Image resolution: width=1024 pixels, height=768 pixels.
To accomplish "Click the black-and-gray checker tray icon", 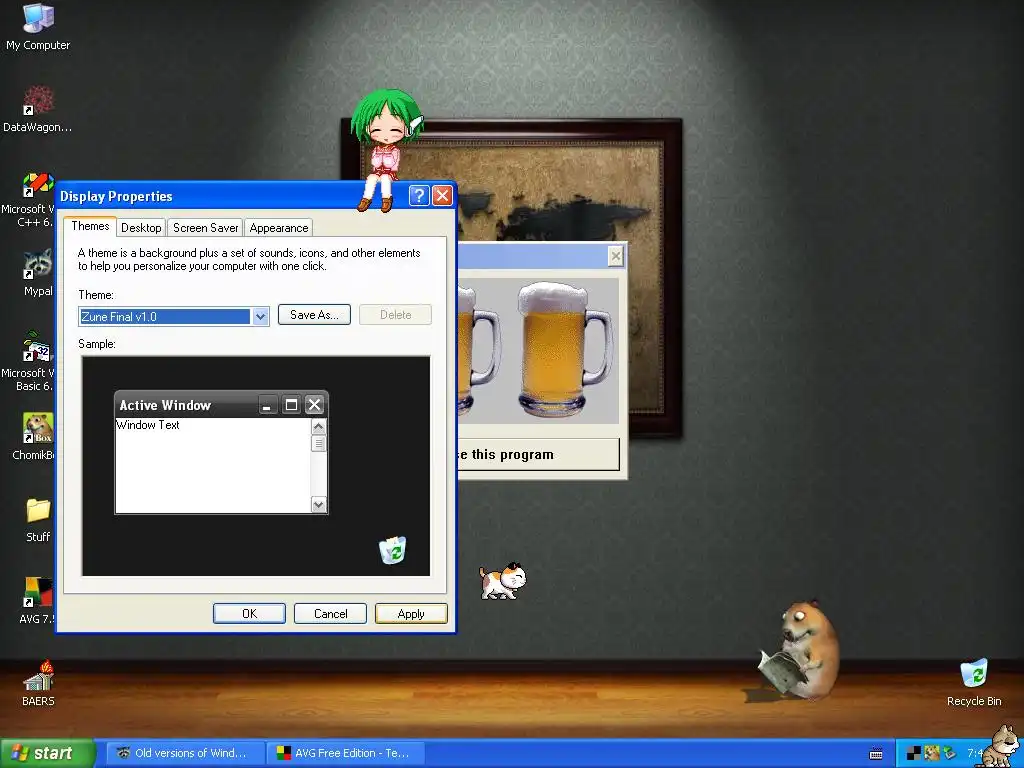I will [914, 754].
